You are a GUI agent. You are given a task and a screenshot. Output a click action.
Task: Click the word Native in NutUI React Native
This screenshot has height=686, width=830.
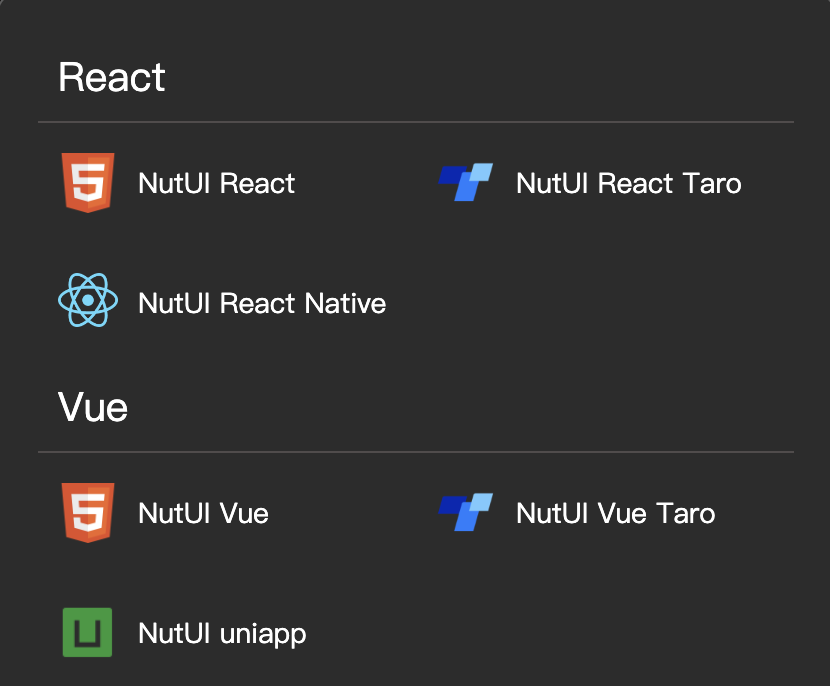click(x=345, y=303)
